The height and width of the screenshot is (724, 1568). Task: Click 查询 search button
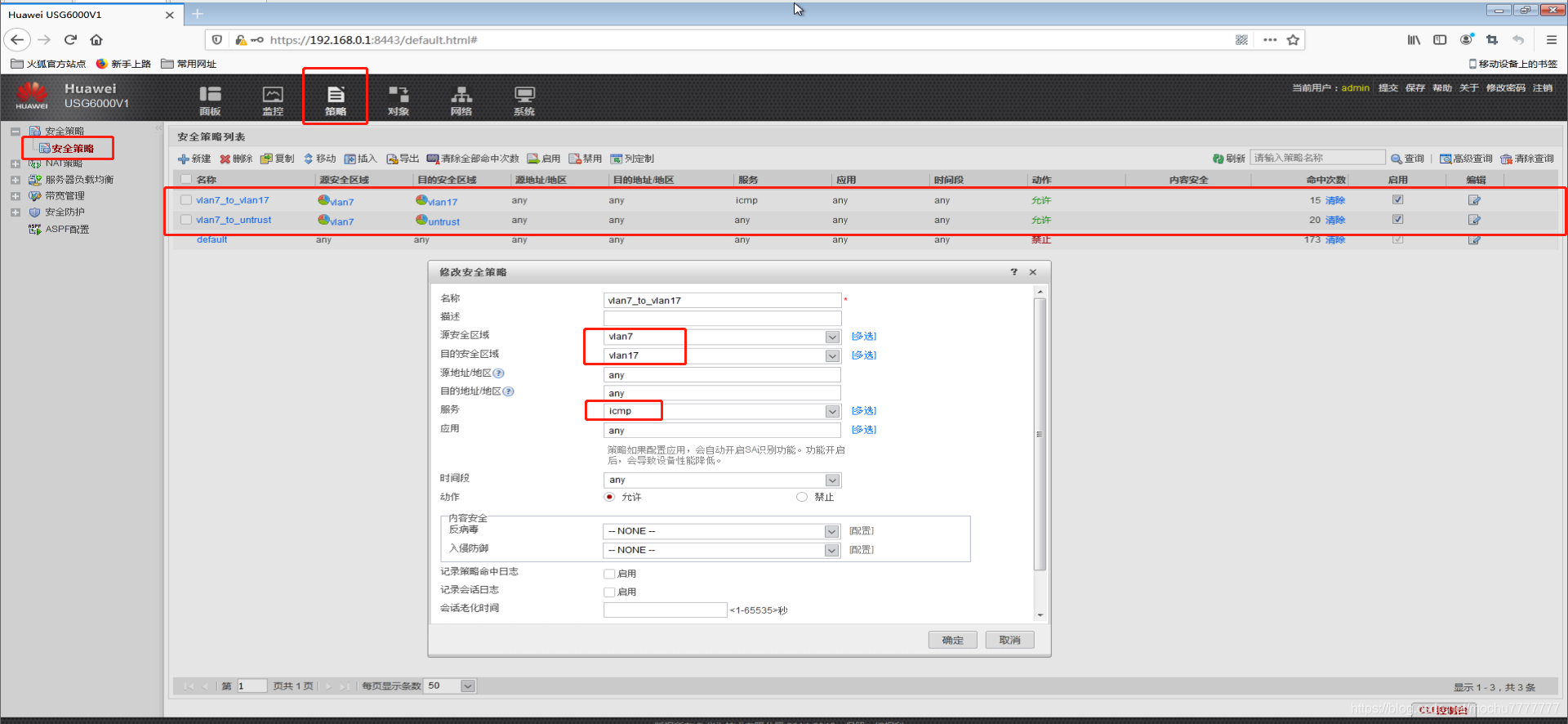1408,159
